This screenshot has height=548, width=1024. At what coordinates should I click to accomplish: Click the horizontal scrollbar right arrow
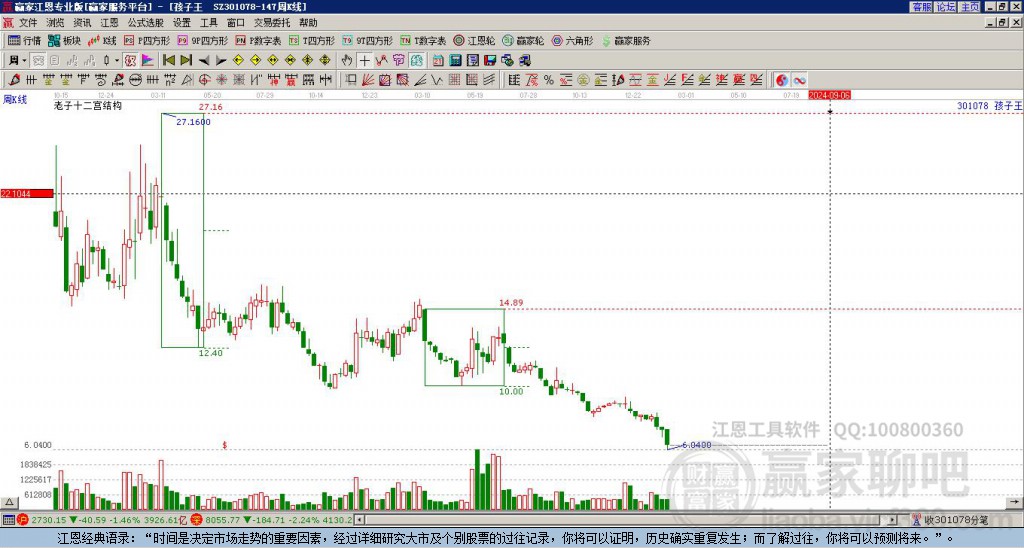click(x=893, y=520)
